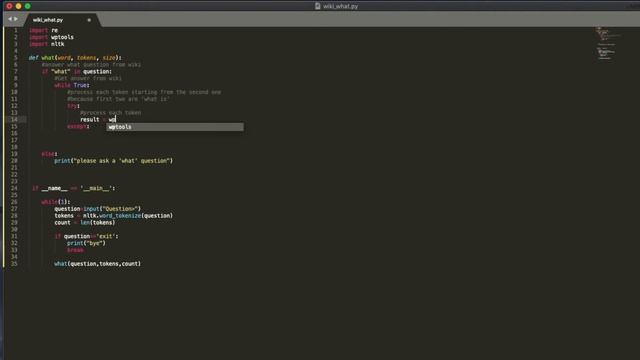Click line number 14 in gutter
Viewport: 640px width, 360px height.
tap(14, 120)
